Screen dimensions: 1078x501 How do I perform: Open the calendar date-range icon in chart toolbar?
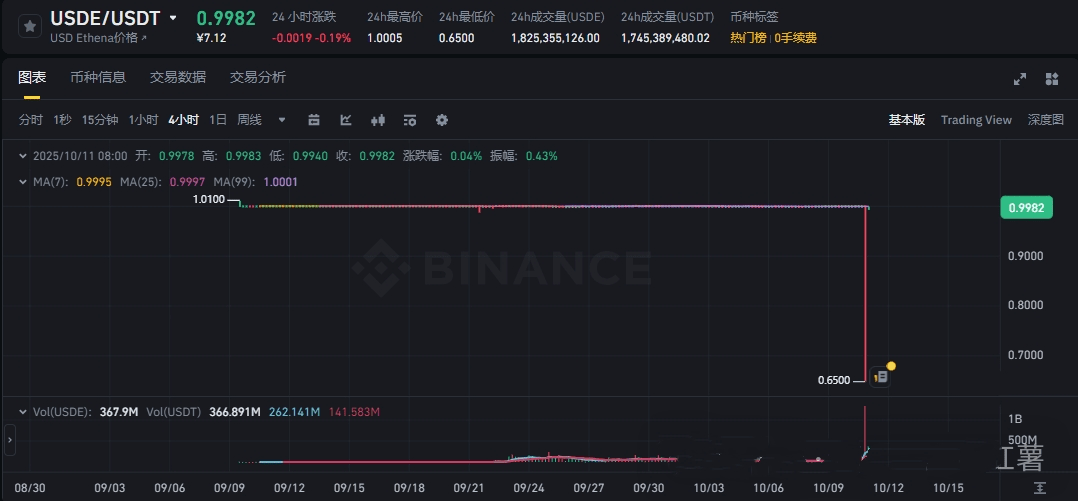point(314,120)
